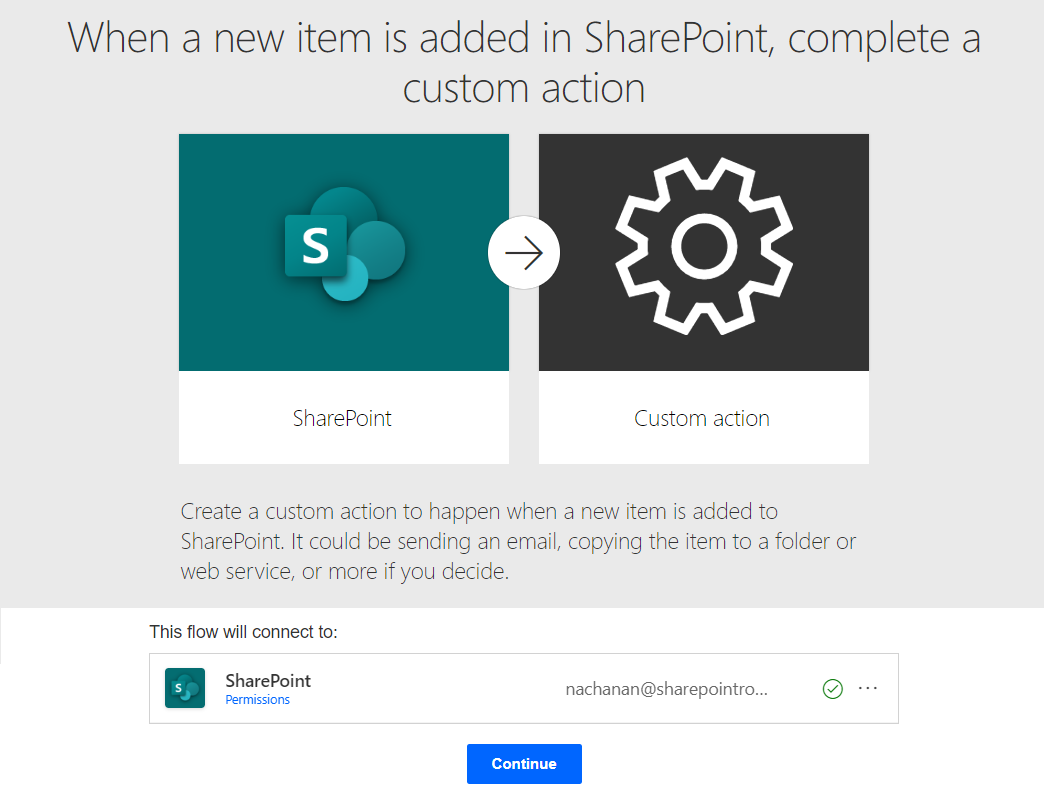This screenshot has height=802, width=1044.
Task: Select the Custom action caption below gear tile
Action: point(702,418)
